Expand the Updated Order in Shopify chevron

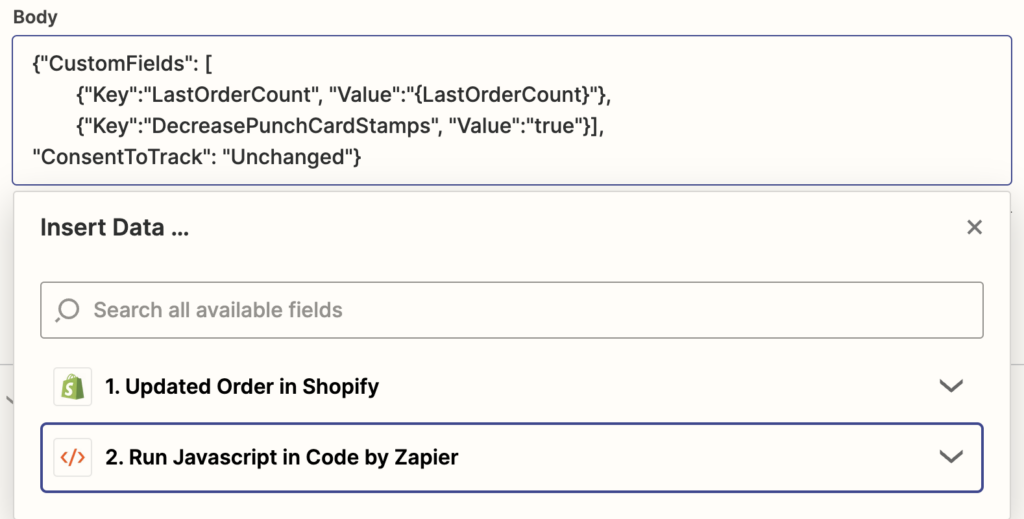point(951,386)
